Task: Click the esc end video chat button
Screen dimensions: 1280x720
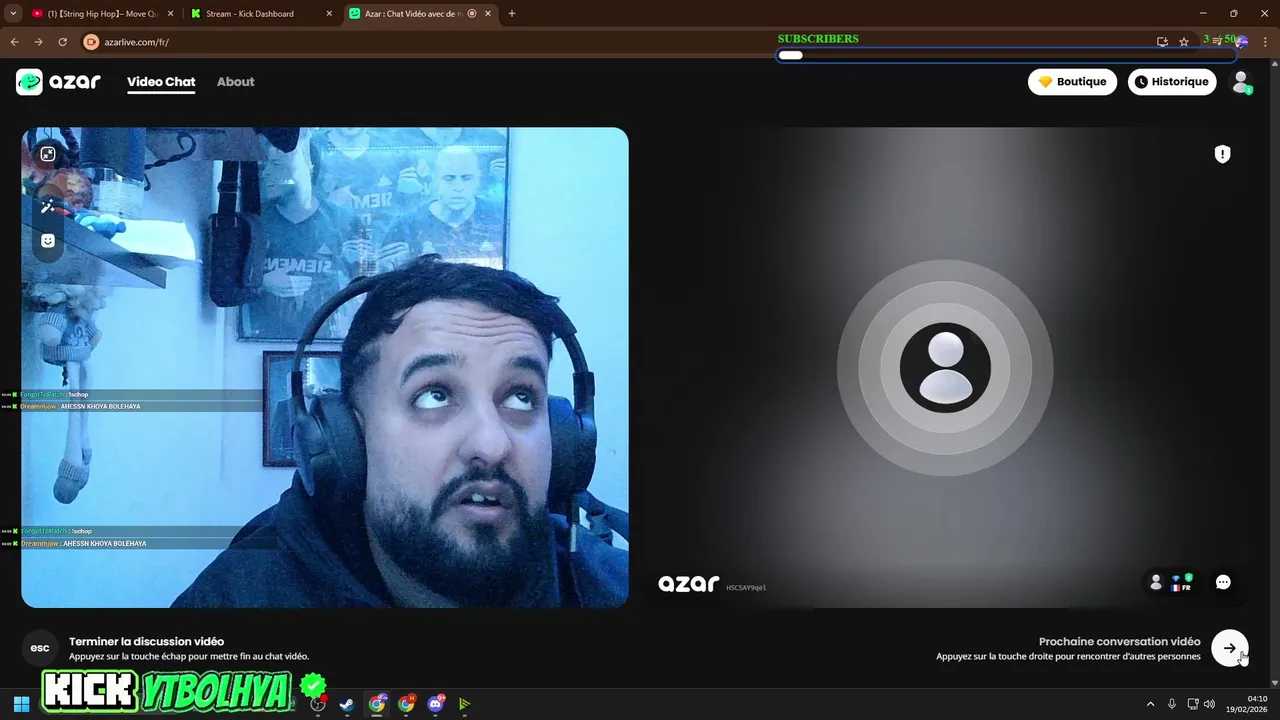Action: (x=40, y=648)
